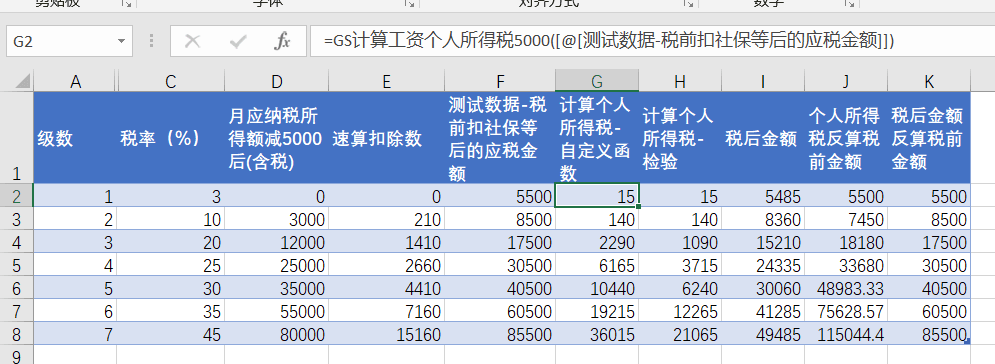Select row 8 header
Screen dimensions: 995x364
(x=16, y=334)
